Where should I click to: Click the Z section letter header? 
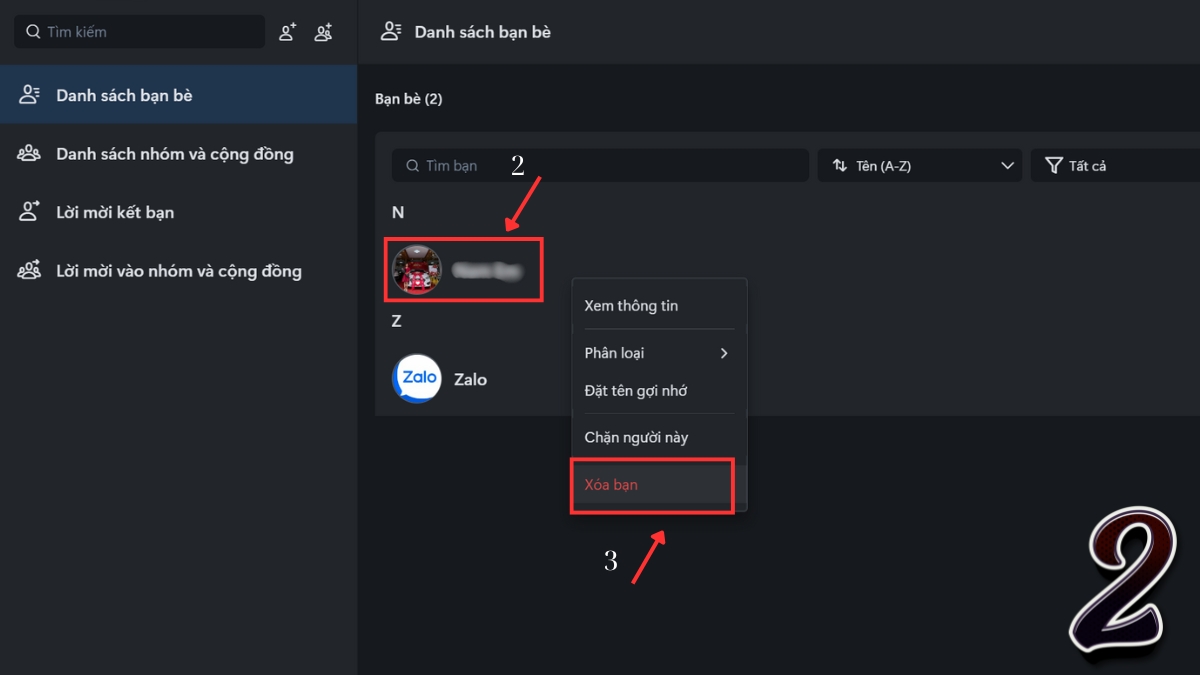tap(397, 322)
